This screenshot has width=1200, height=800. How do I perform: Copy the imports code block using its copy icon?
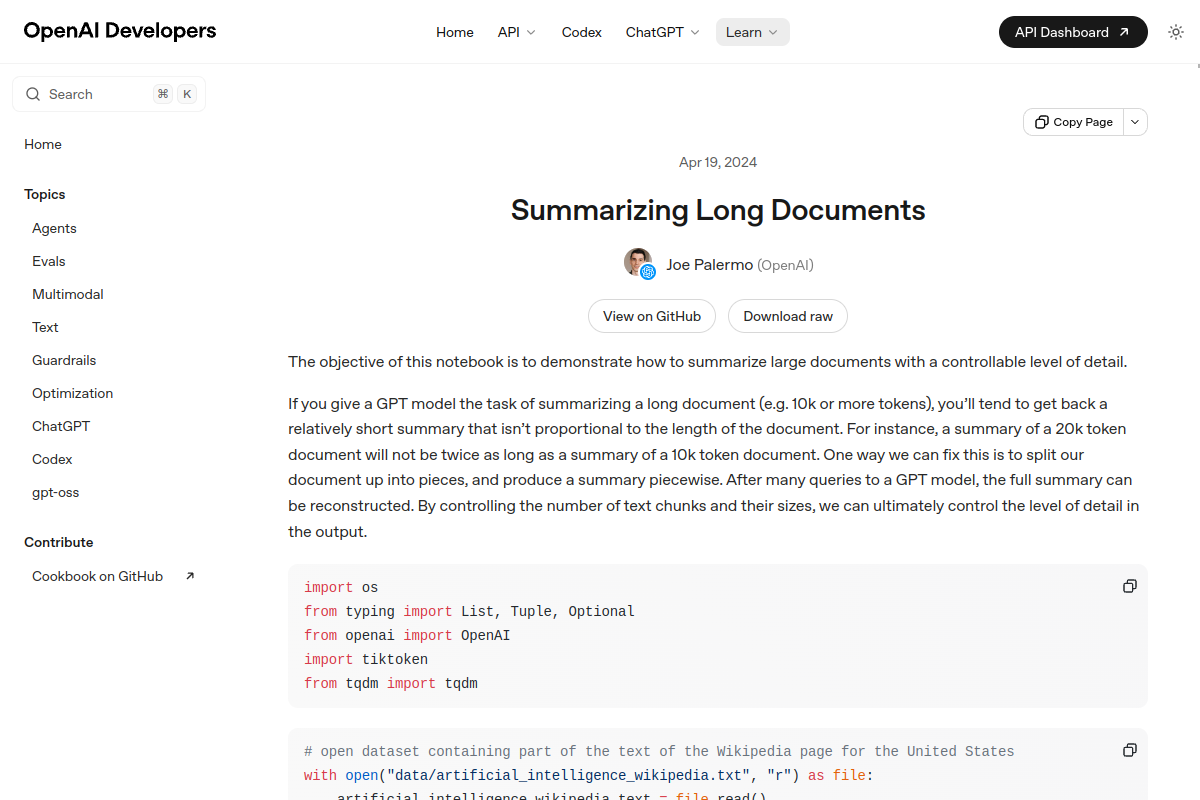pyautogui.click(x=1129, y=586)
